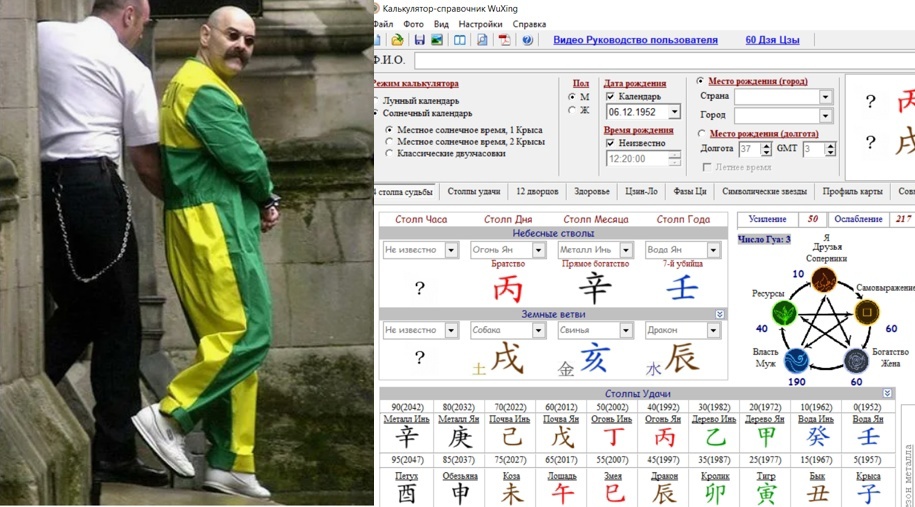Screen dimensions: 915x507
Task: Click the Metal element icon in pentagram
Action: point(856,361)
